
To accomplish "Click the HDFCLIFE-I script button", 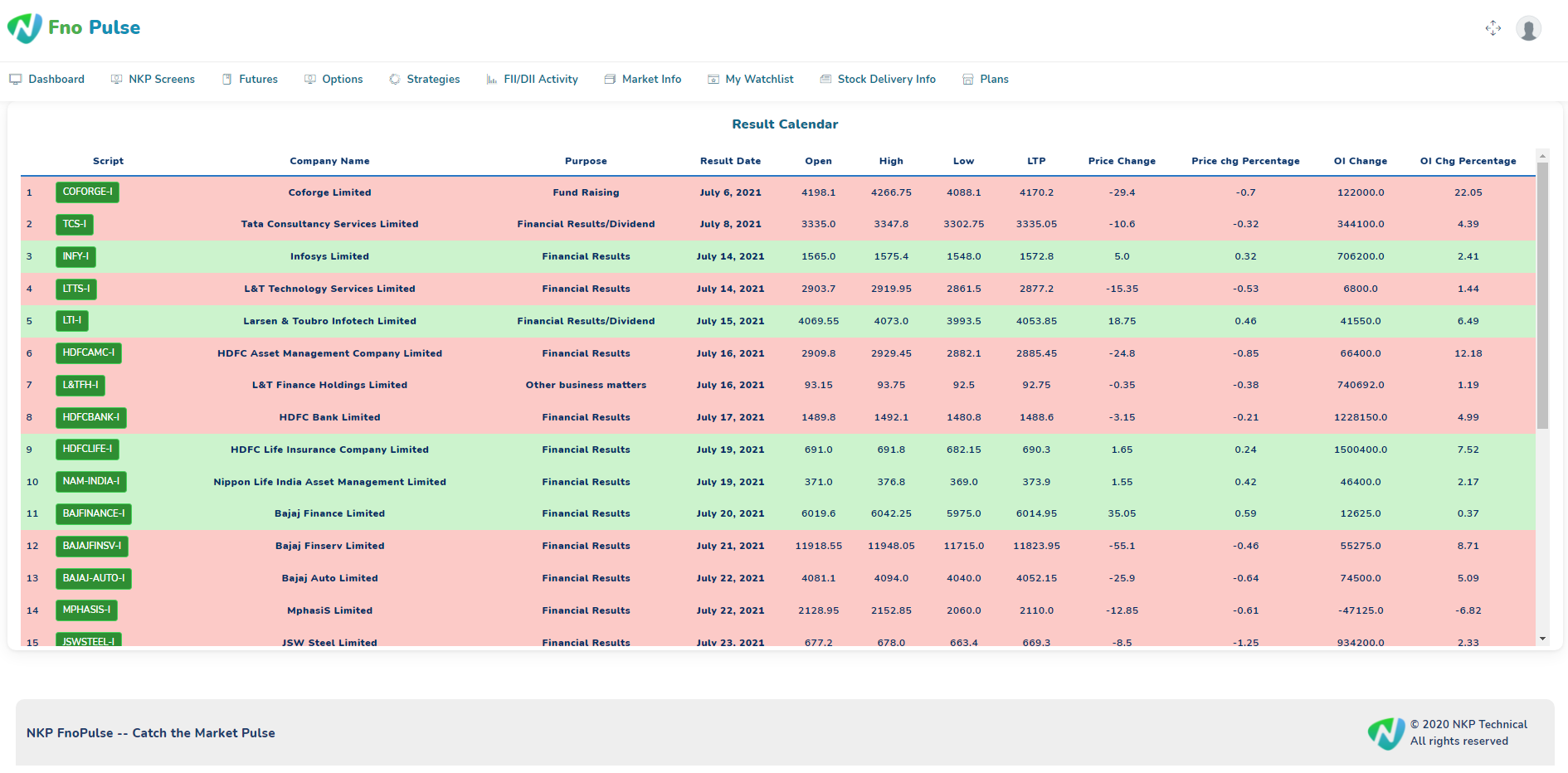I will (87, 450).
